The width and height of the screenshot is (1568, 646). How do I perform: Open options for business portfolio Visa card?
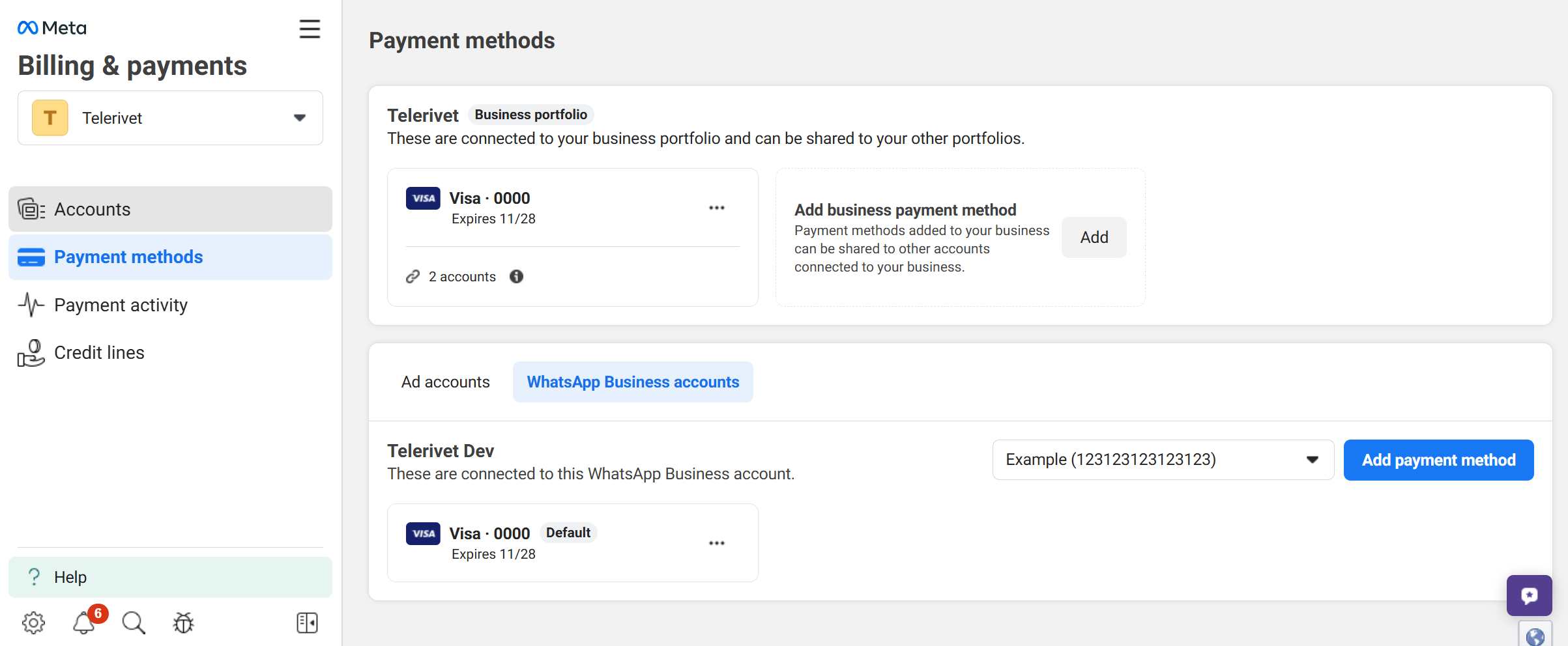click(717, 208)
